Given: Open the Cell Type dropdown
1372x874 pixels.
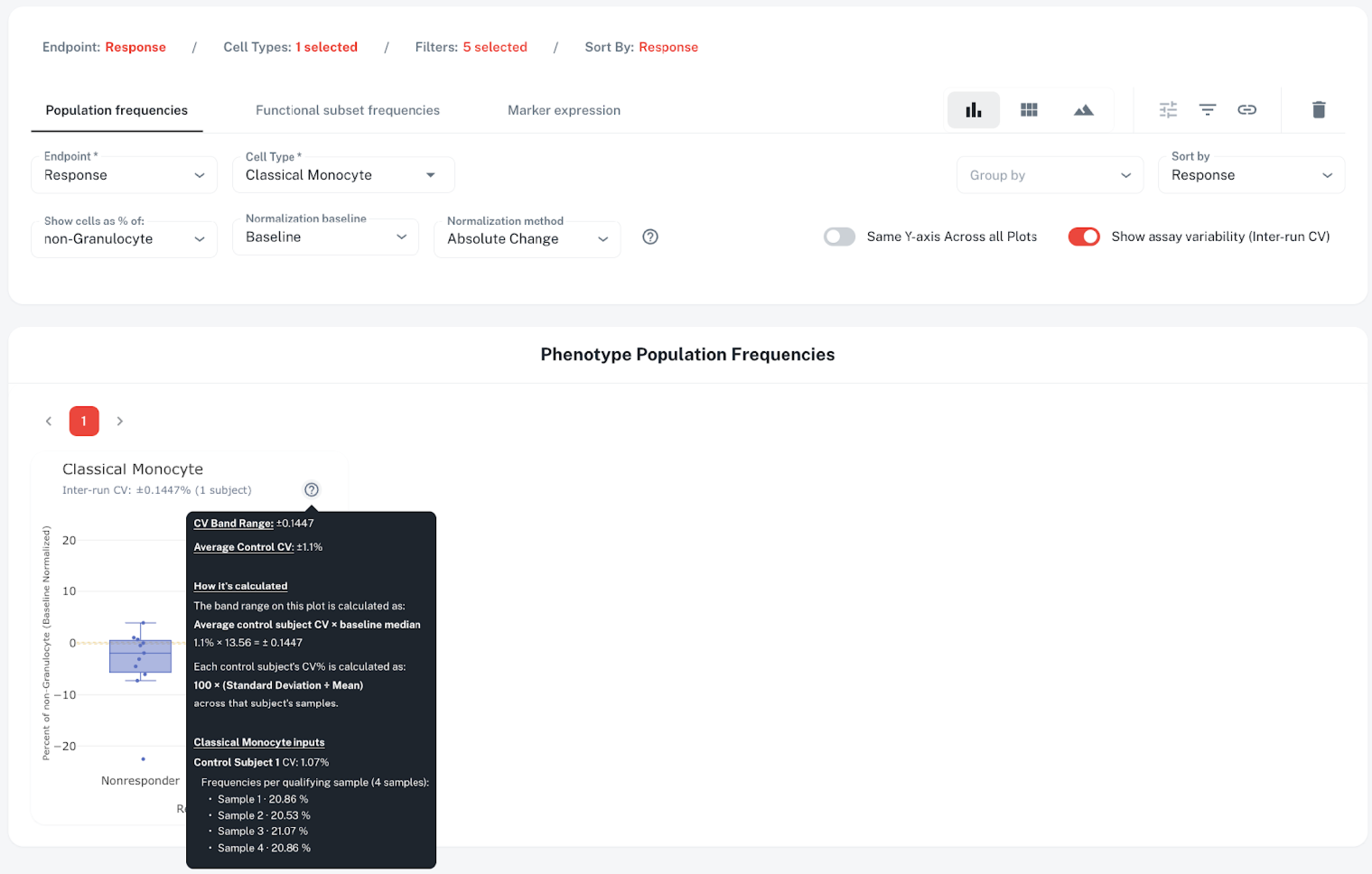Looking at the screenshot, I should pos(343,175).
